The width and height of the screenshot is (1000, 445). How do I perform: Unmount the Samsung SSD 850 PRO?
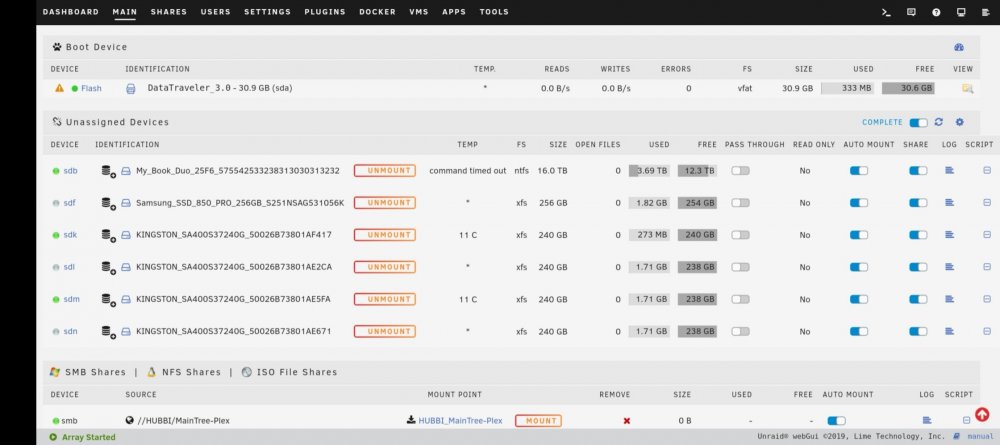385,203
